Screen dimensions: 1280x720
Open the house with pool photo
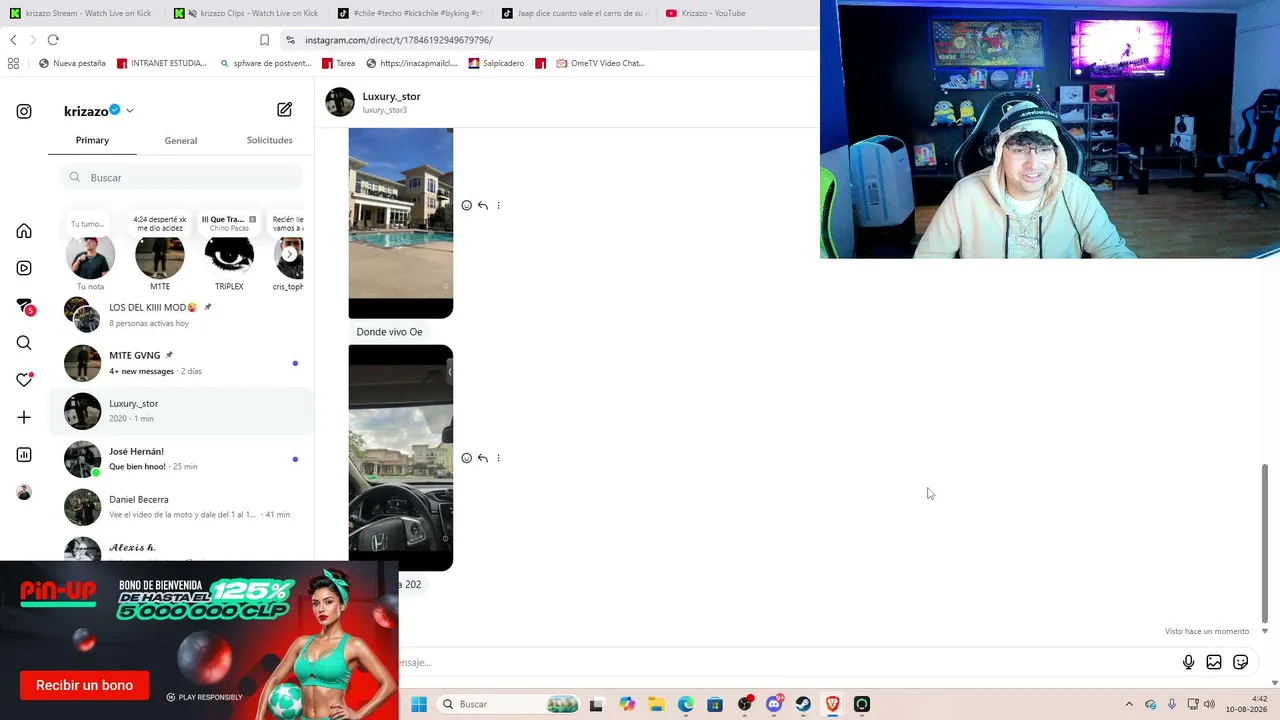[x=401, y=223]
